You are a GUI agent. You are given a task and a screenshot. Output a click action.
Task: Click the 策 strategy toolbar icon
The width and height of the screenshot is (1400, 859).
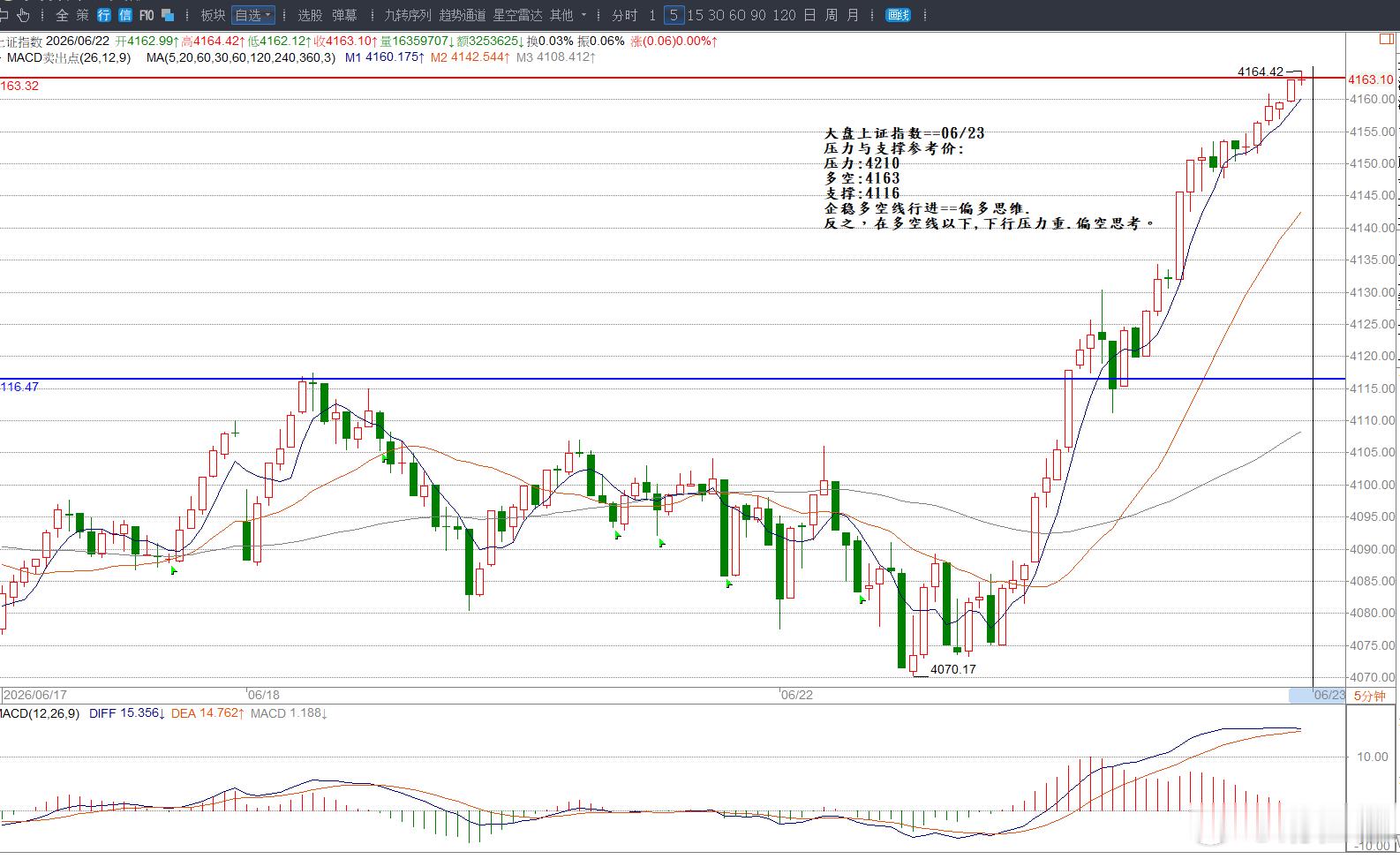[x=82, y=15]
